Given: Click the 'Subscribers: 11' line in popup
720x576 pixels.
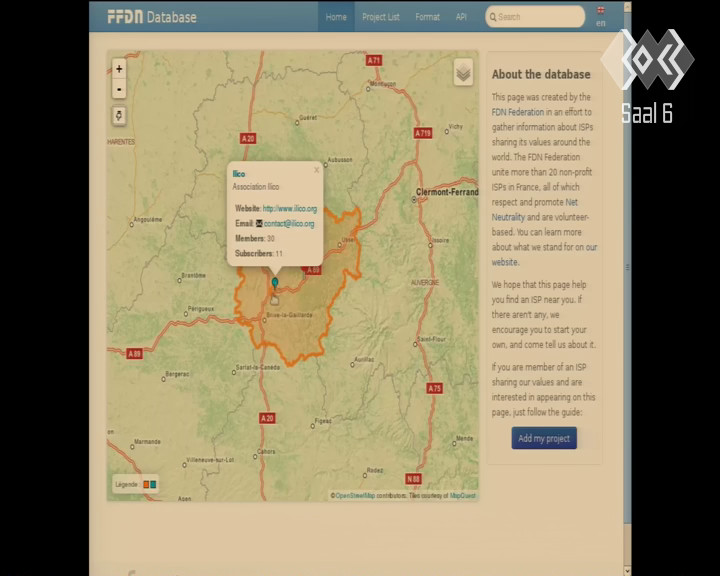Looking at the screenshot, I should click(x=259, y=253).
